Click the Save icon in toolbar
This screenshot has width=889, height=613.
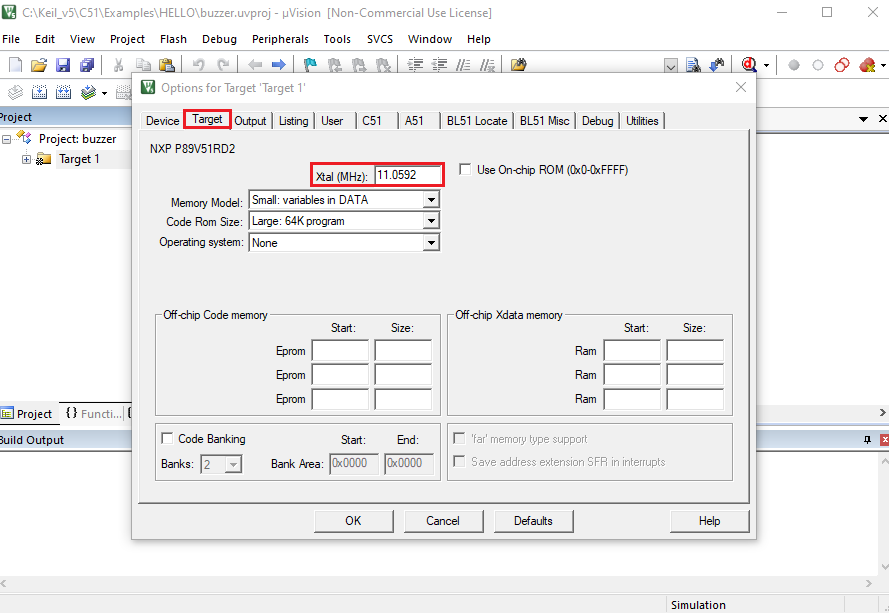point(63,65)
